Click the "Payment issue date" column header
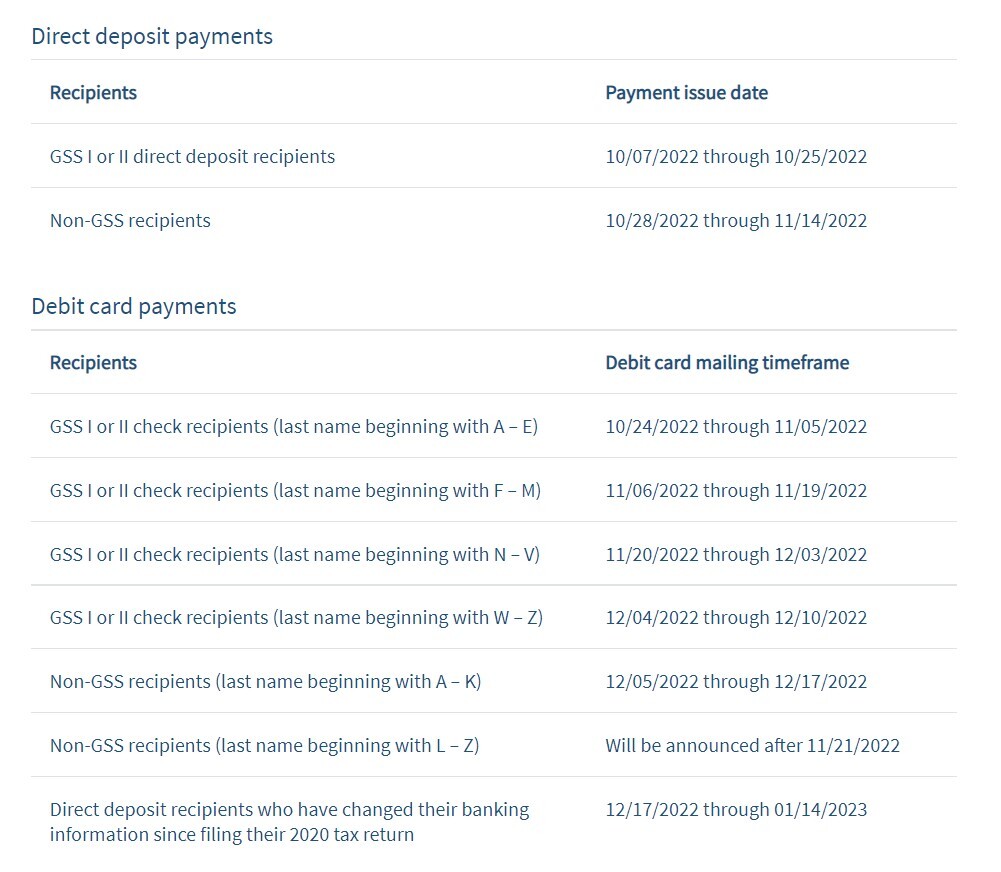 (686, 93)
